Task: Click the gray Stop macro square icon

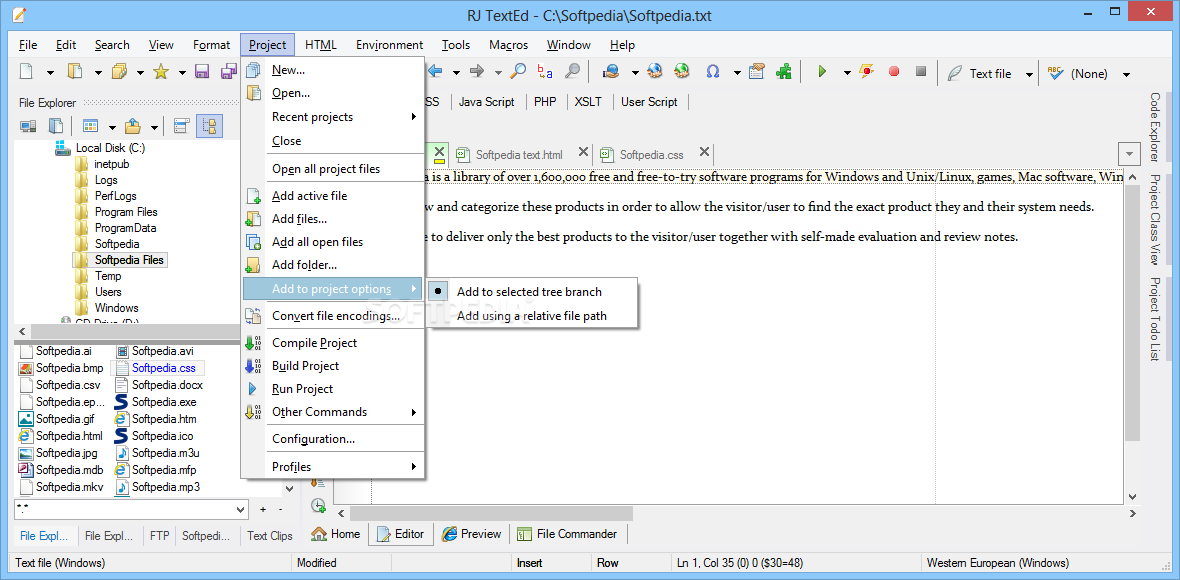Action: (x=920, y=71)
